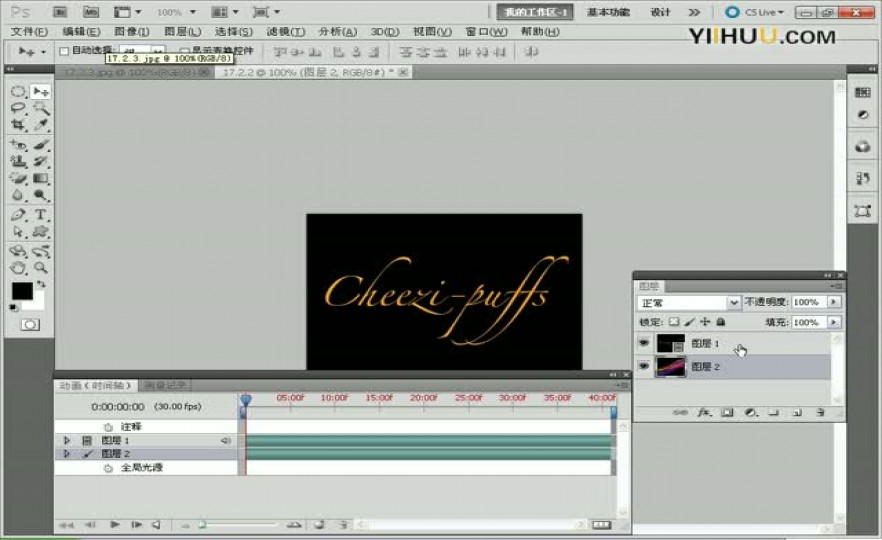Expand 图层 1 timeline track
This screenshot has height=540, width=882.
tap(66, 440)
